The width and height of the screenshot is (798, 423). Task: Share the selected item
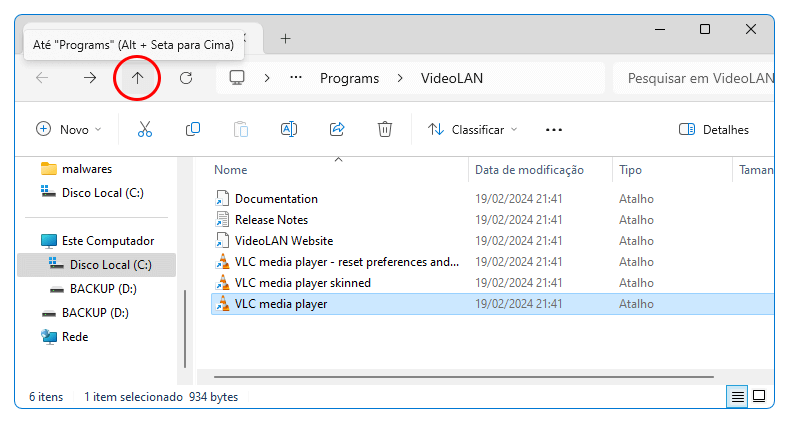(337, 129)
